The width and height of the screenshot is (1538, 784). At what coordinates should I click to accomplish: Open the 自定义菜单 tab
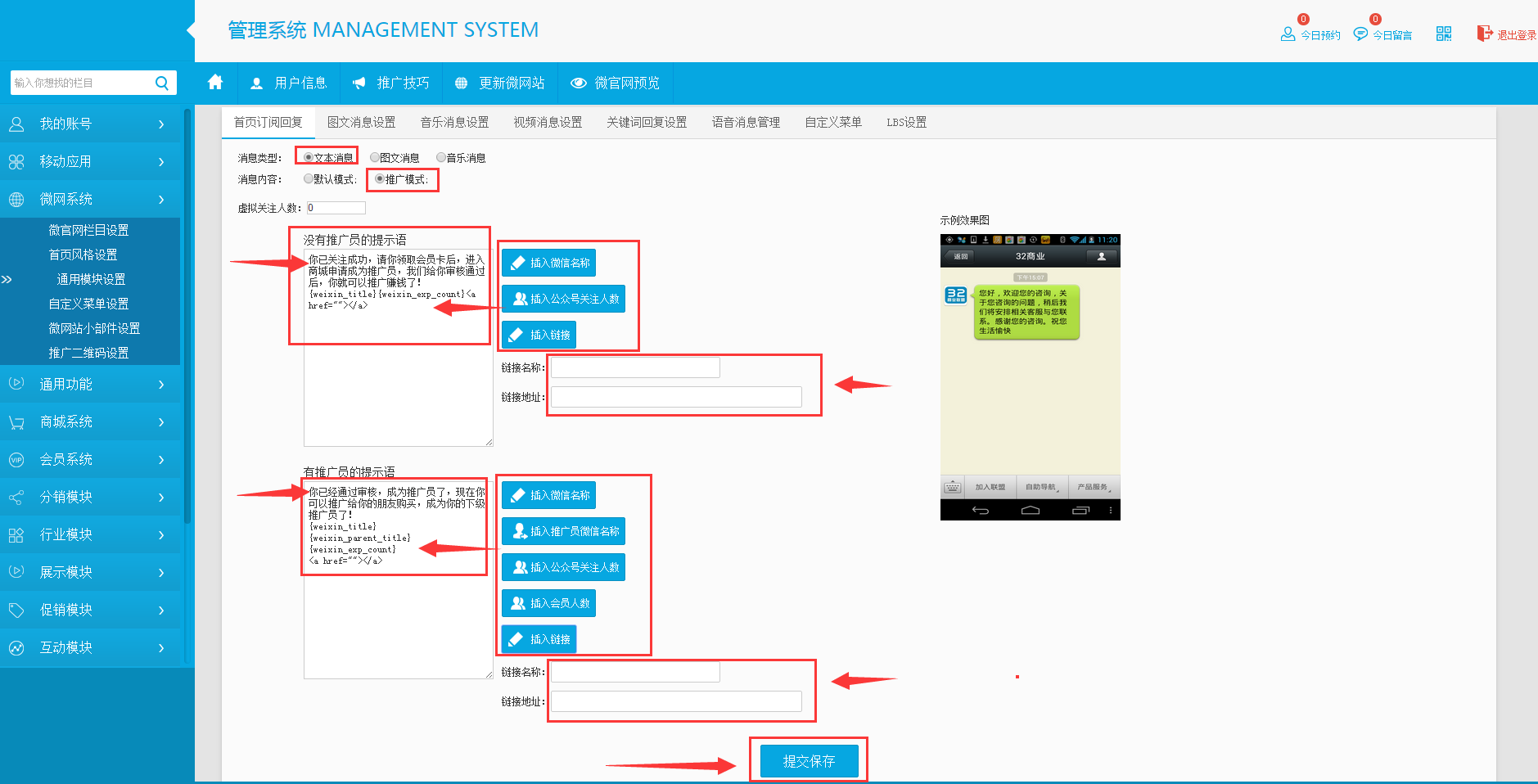point(832,123)
